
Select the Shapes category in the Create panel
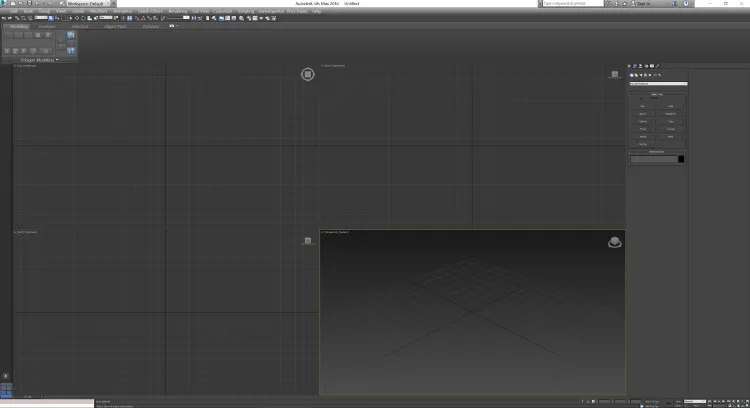click(x=636, y=75)
